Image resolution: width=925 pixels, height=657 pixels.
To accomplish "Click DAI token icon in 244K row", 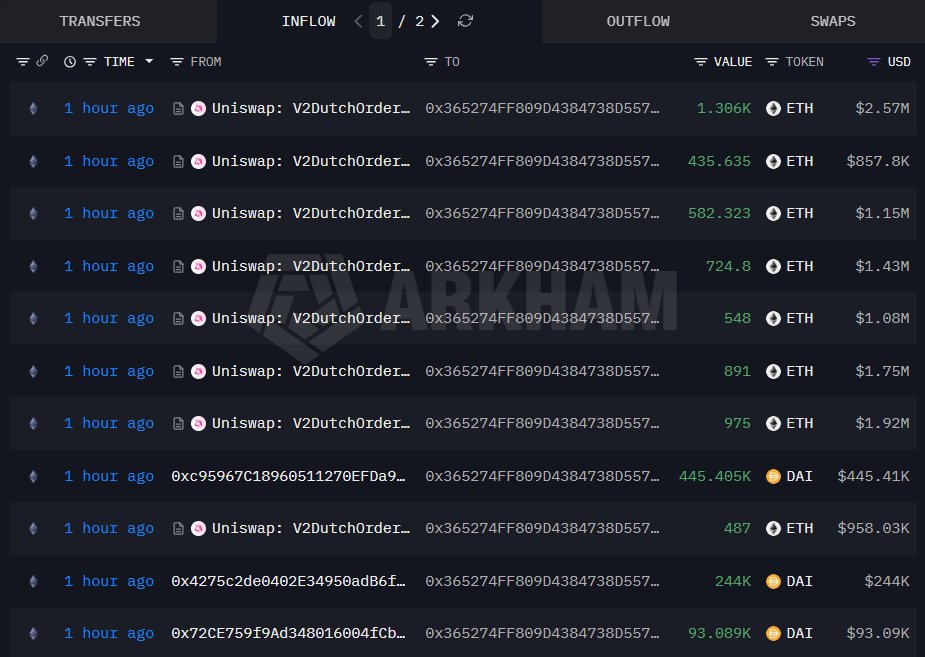I will [x=773, y=582].
